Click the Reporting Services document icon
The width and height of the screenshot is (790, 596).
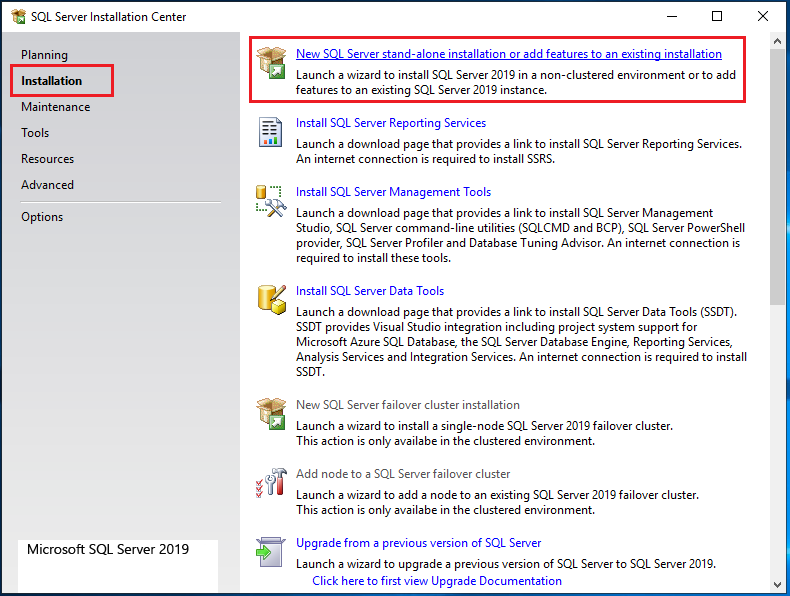pos(271,132)
